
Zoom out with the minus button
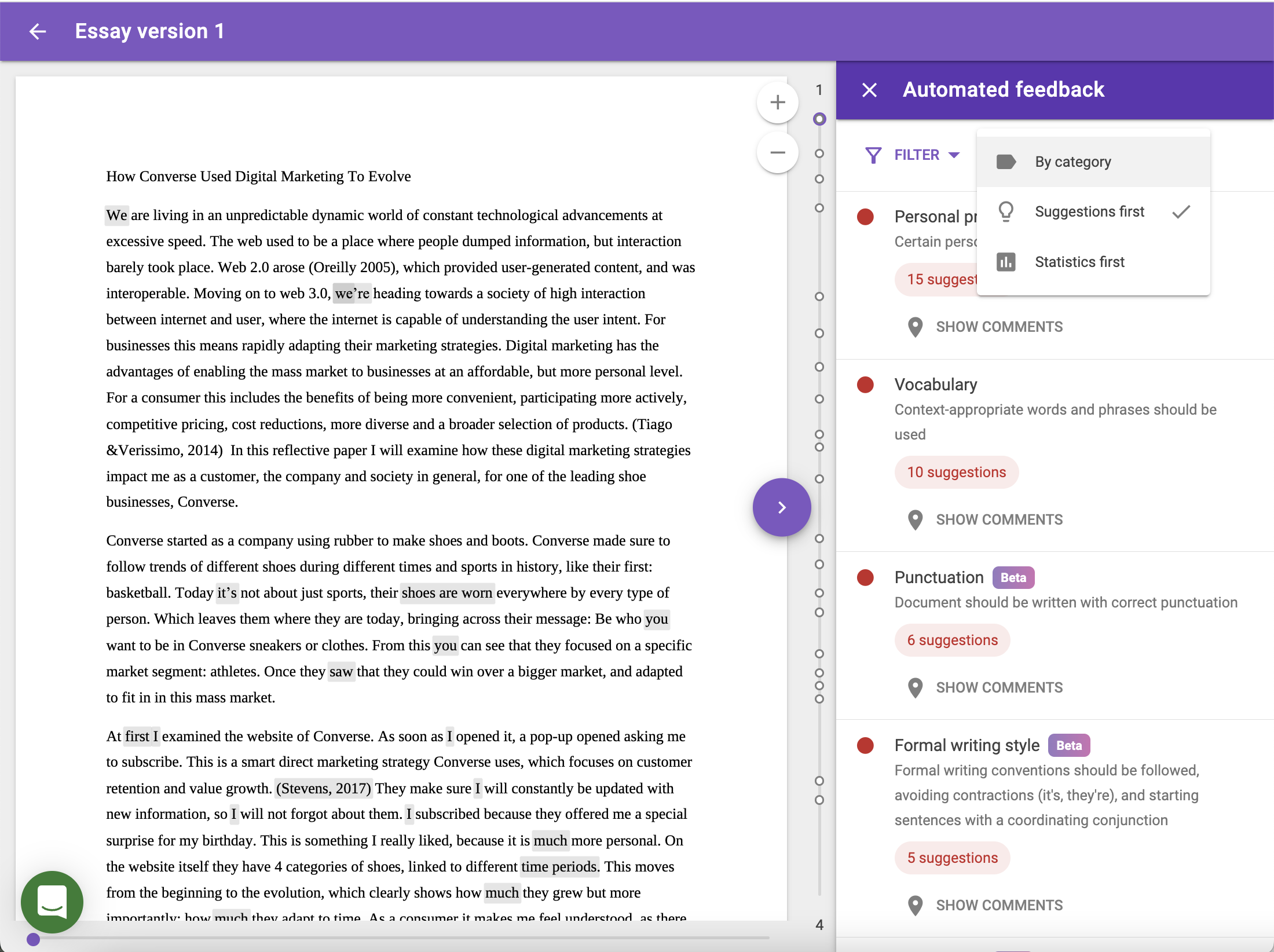click(778, 152)
